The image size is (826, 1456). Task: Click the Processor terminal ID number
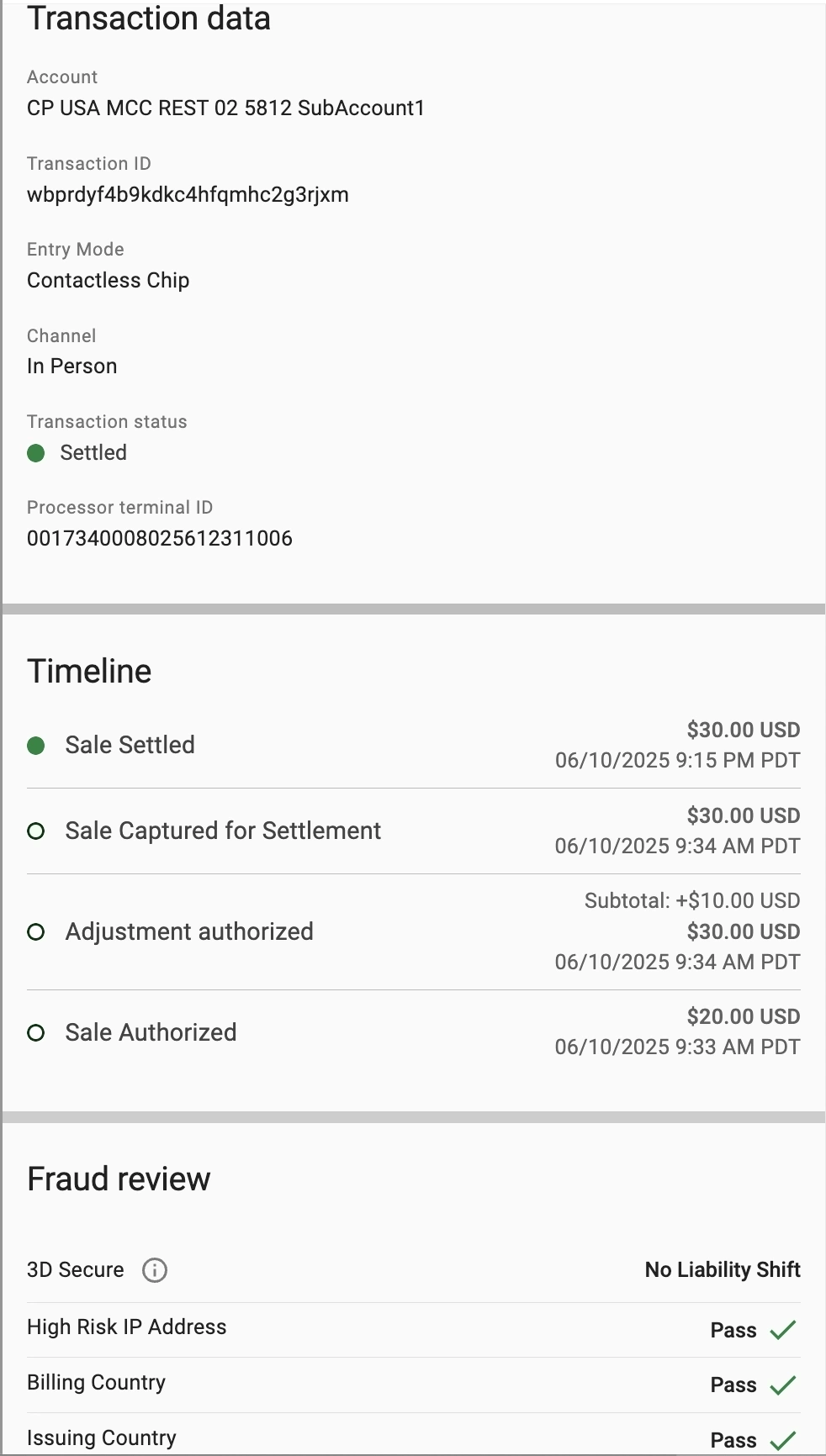point(160,539)
